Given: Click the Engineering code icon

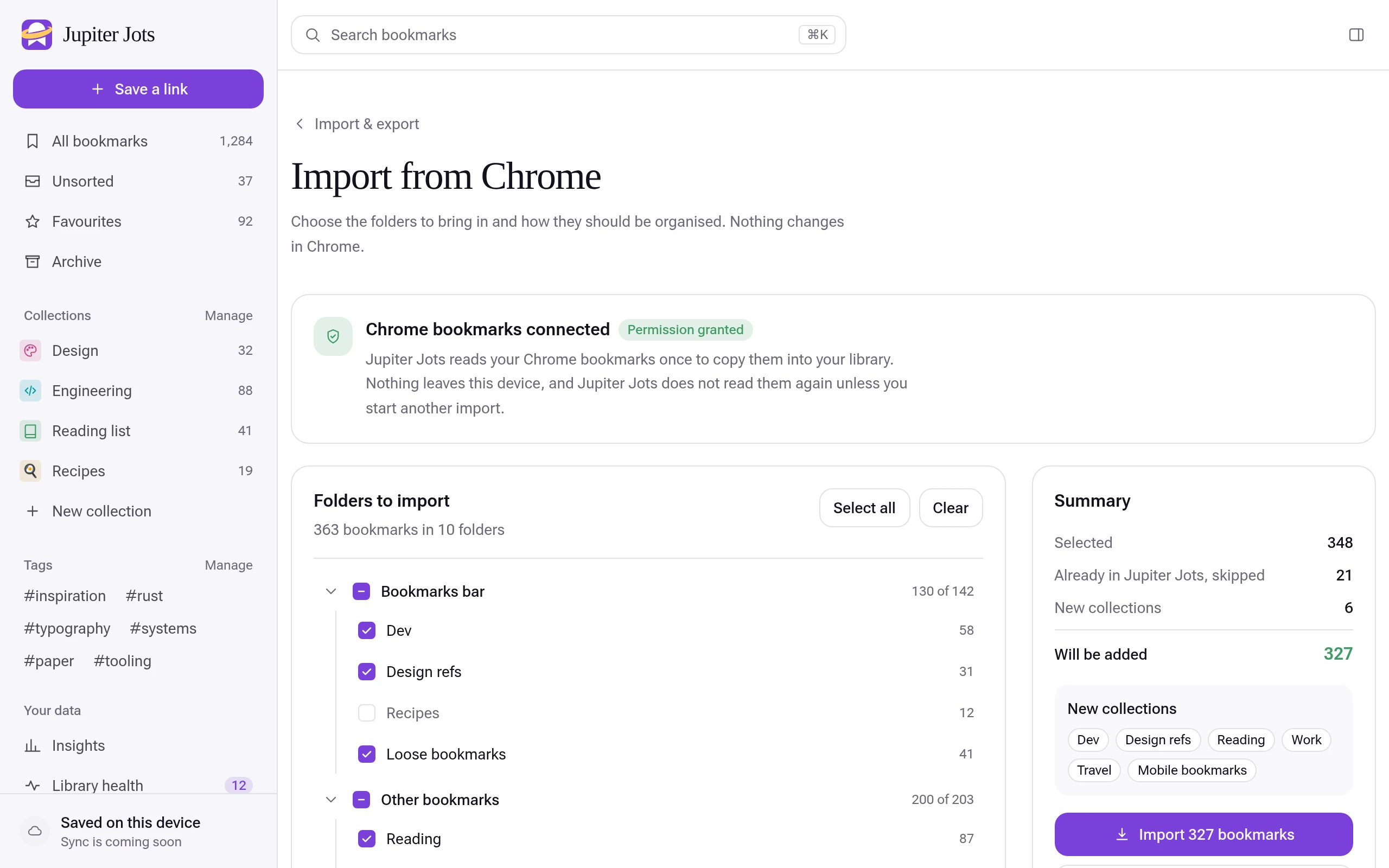Looking at the screenshot, I should (30, 391).
